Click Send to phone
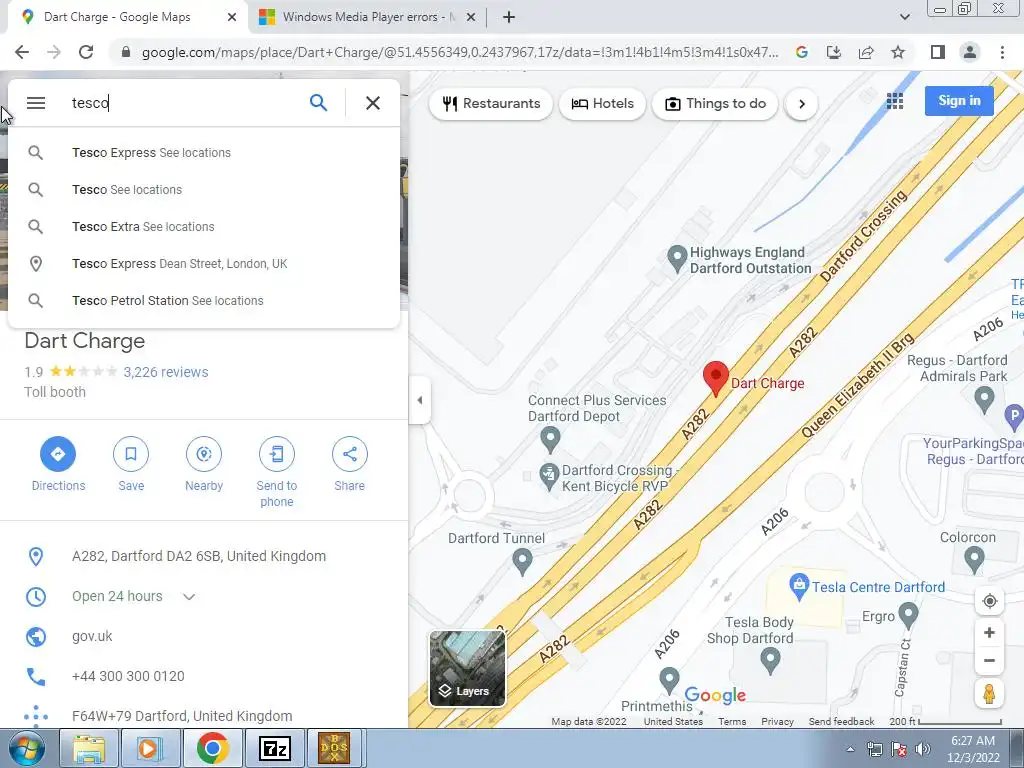1024x768 pixels. (277, 472)
